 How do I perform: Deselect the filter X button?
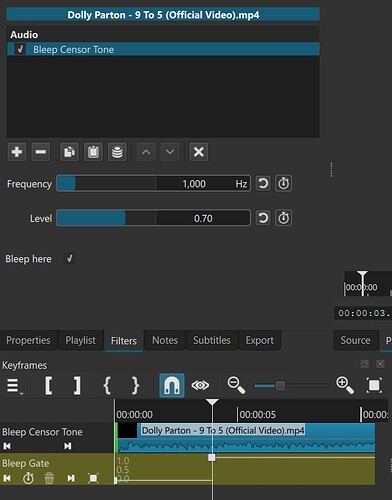pyautogui.click(x=199, y=152)
